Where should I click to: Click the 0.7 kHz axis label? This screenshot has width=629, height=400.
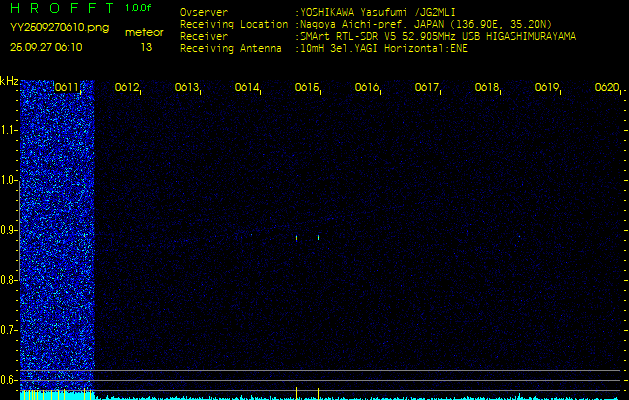(9, 330)
